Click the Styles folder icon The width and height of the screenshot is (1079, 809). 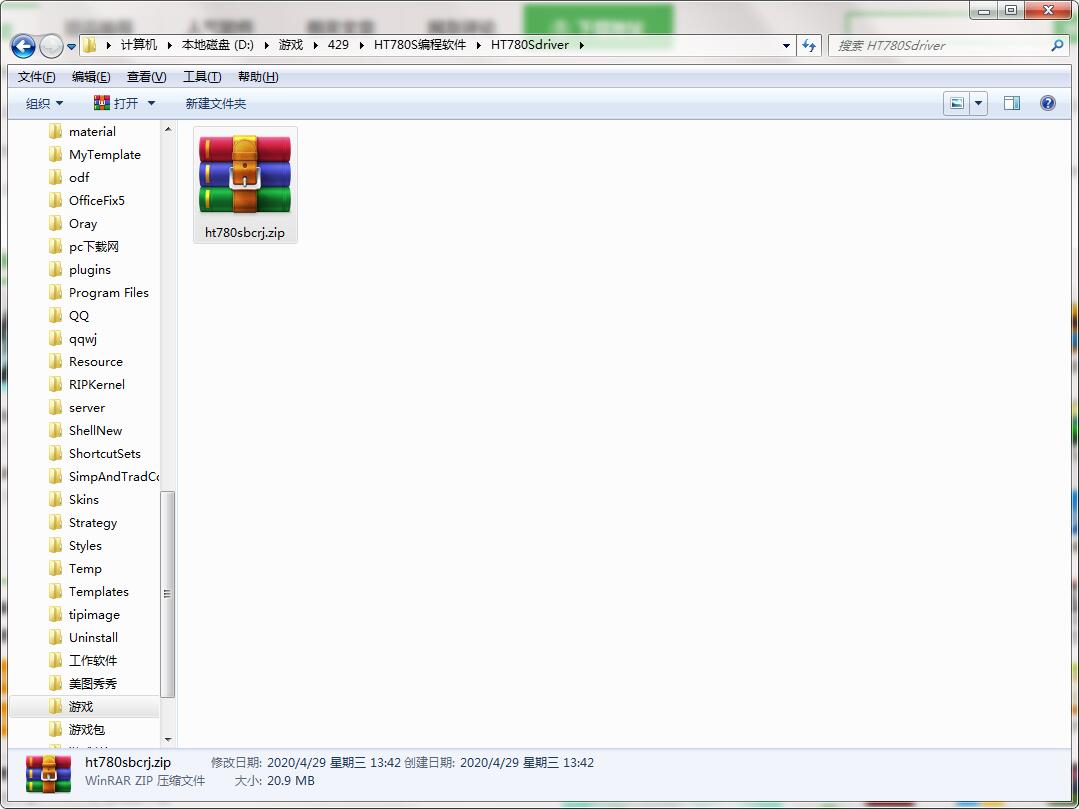tap(56, 546)
